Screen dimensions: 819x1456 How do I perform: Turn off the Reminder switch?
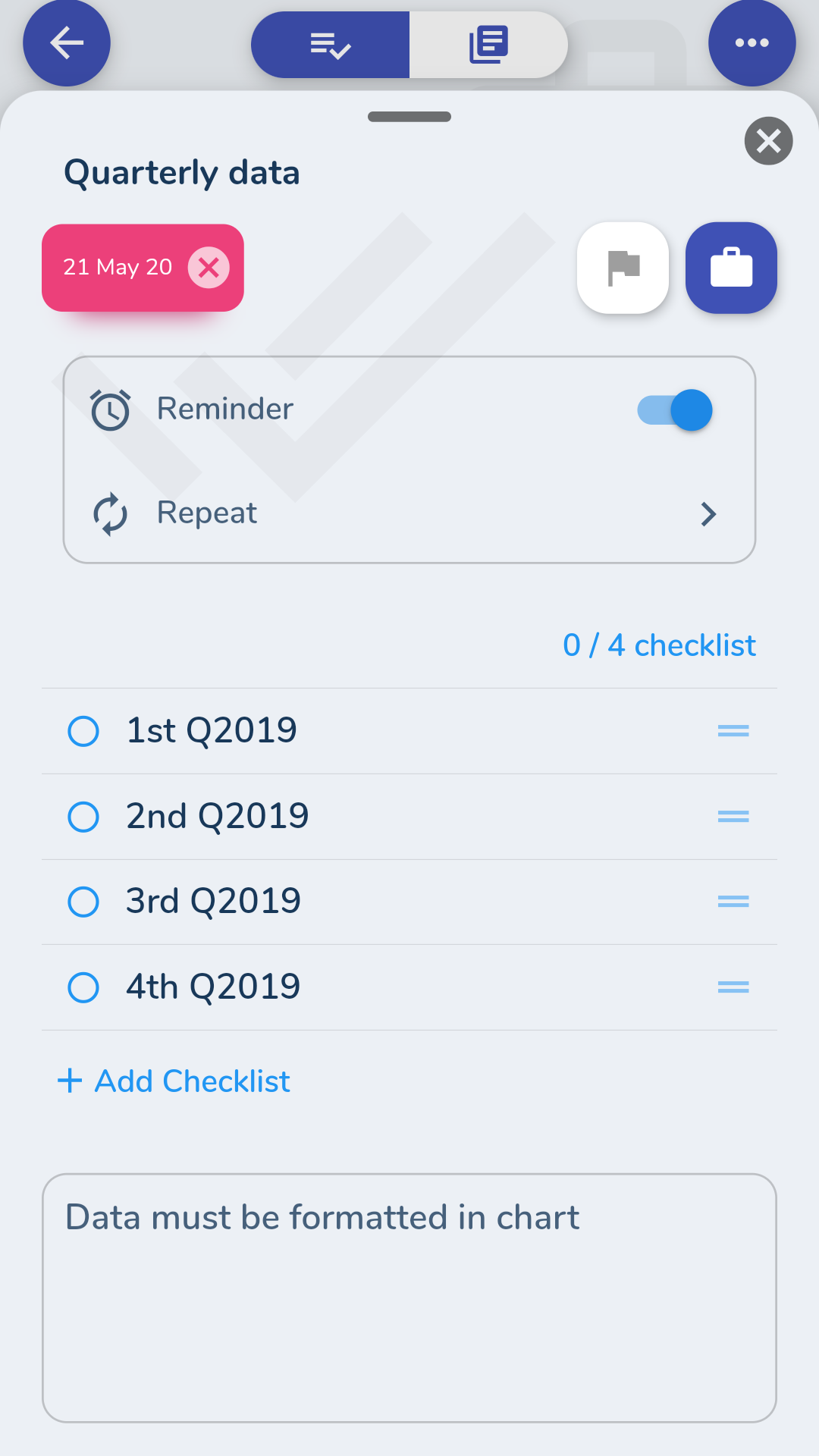coord(675,410)
